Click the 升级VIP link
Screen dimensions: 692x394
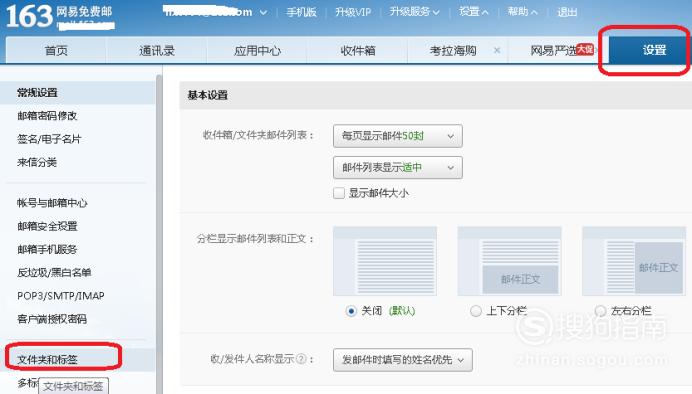(353, 12)
